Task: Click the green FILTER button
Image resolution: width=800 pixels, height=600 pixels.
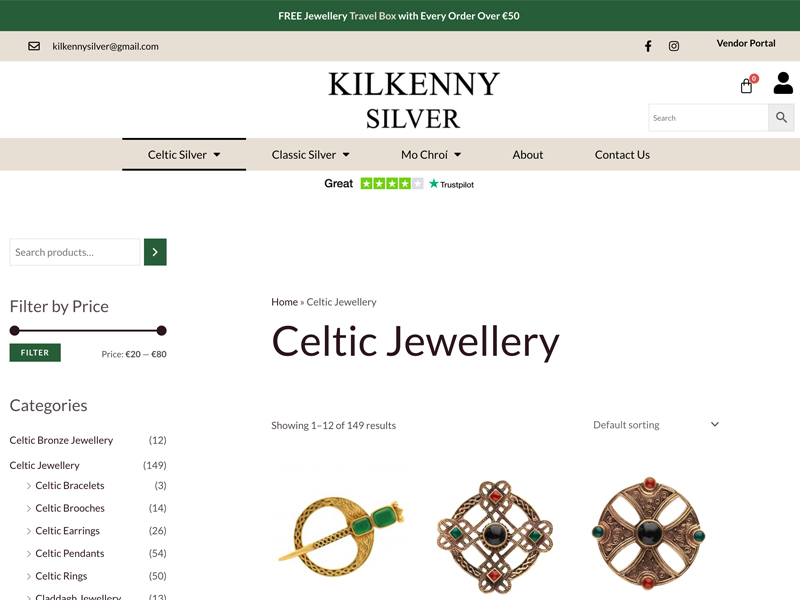Action: click(x=35, y=353)
